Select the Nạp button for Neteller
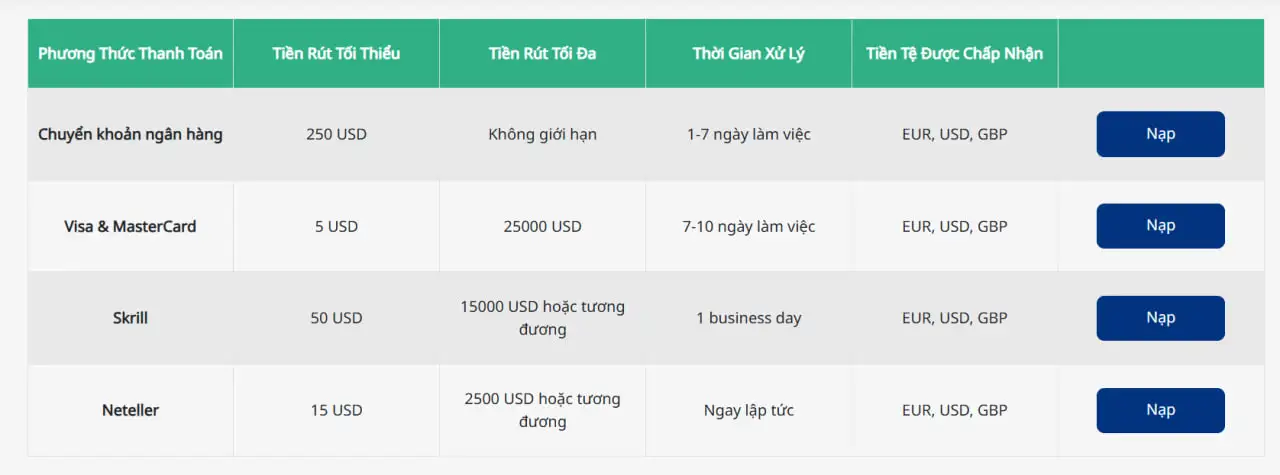1280x475 pixels. click(1160, 410)
